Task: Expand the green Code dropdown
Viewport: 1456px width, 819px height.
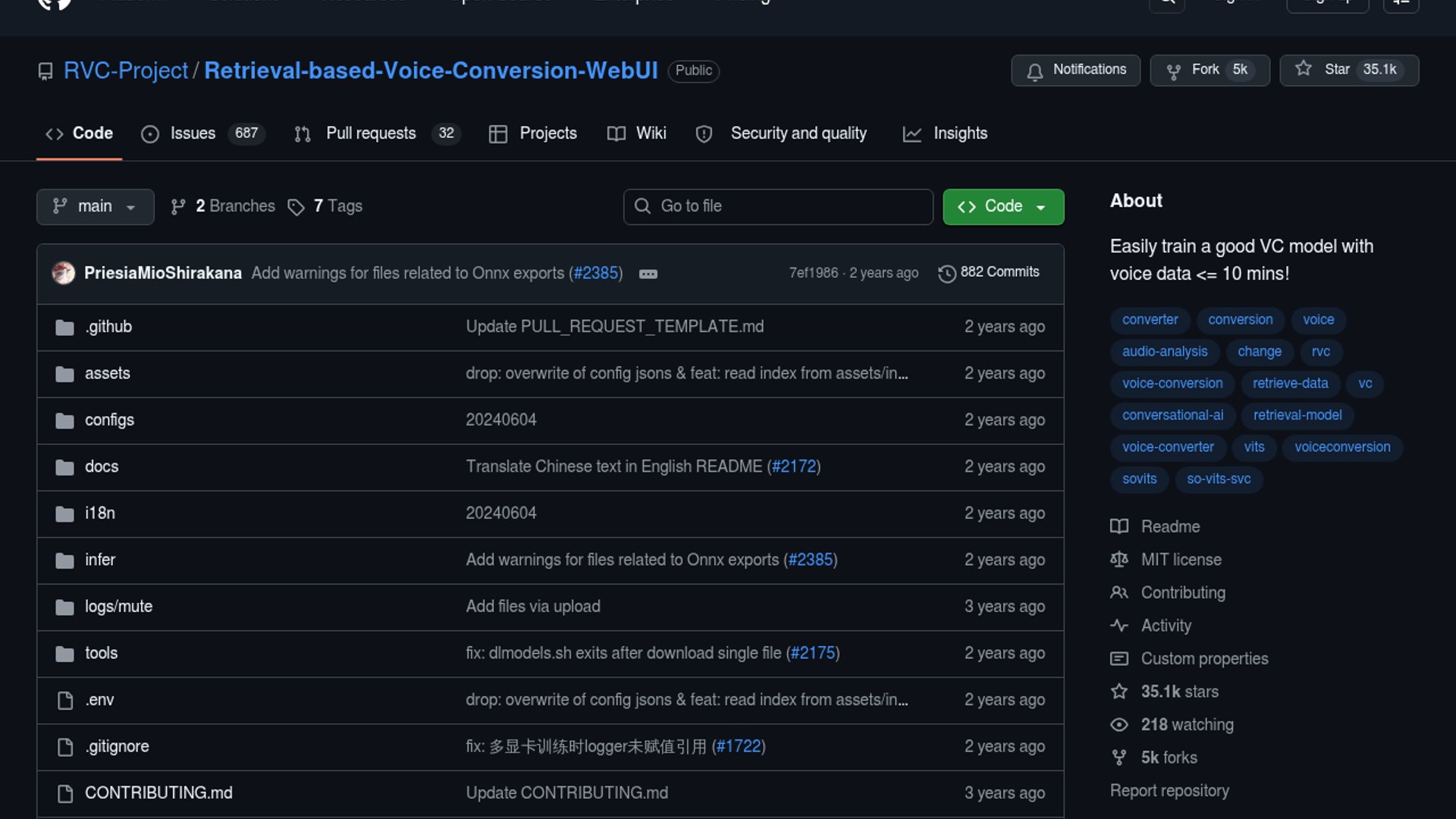Action: pyautogui.click(x=1003, y=206)
